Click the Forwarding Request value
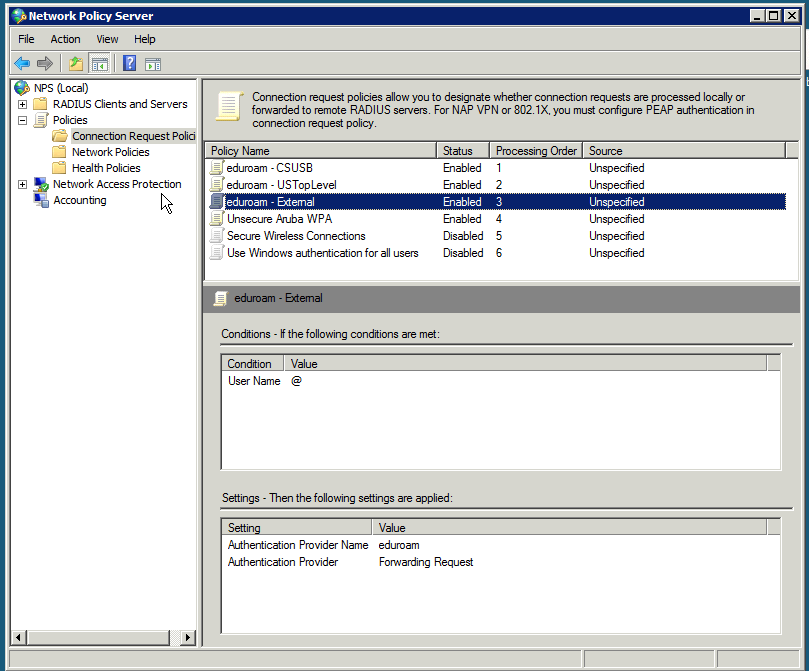Viewport: 809px width, 671px height. (x=426, y=562)
